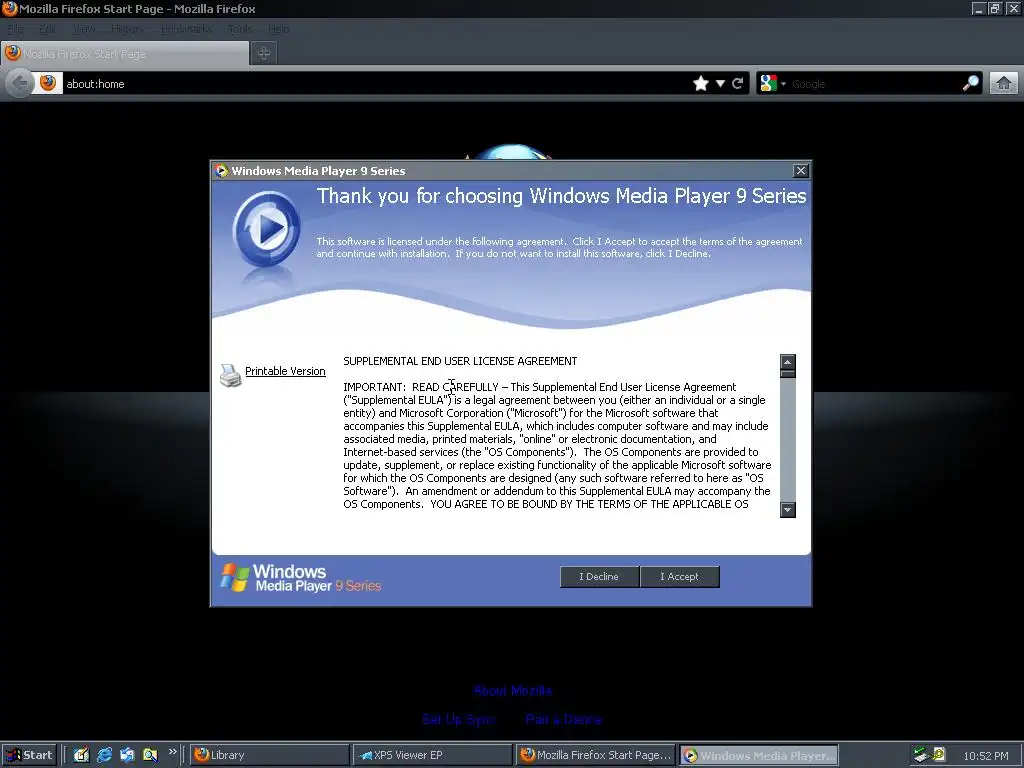Click the magnifying glass search icon

coord(970,84)
